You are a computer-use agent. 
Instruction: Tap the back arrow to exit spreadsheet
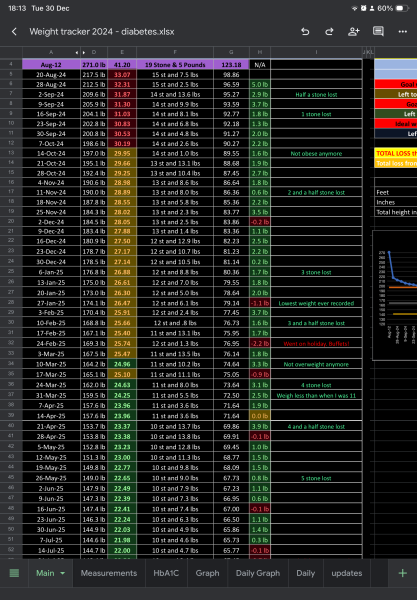pos(14,32)
